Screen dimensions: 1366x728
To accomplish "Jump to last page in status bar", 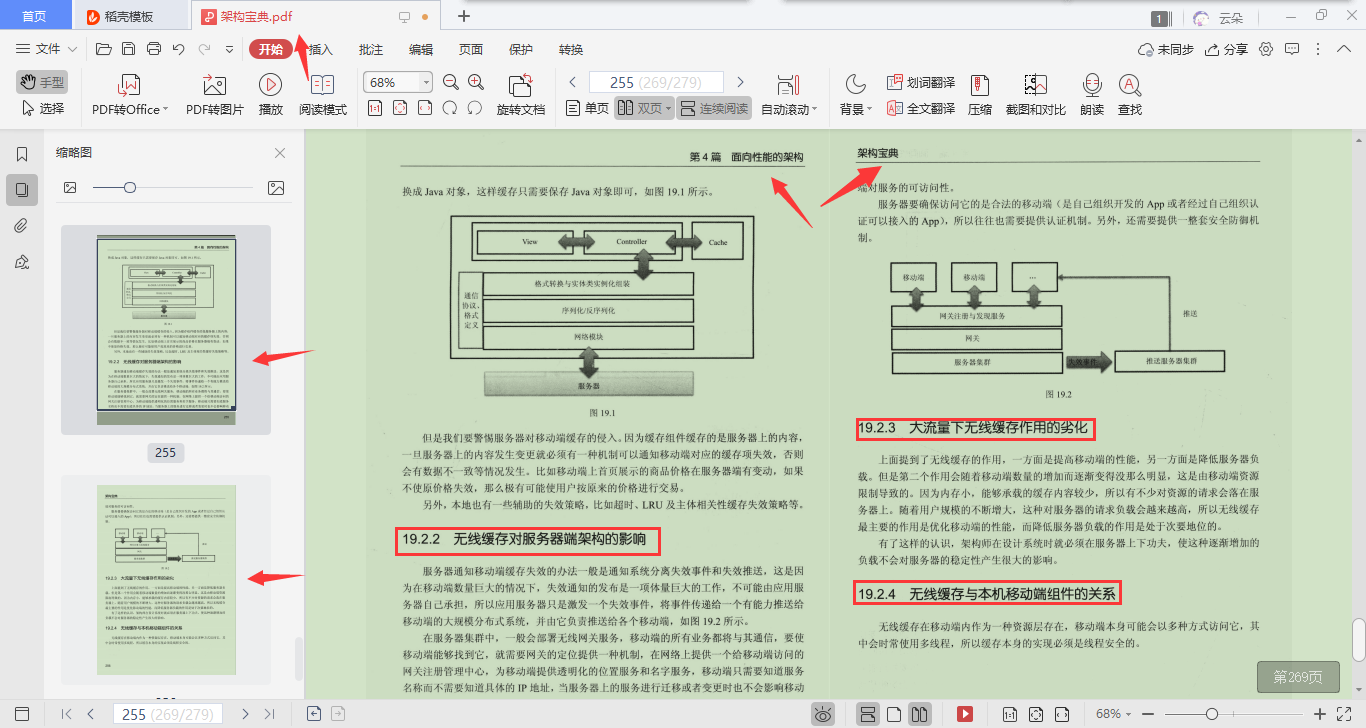I will pos(269,714).
